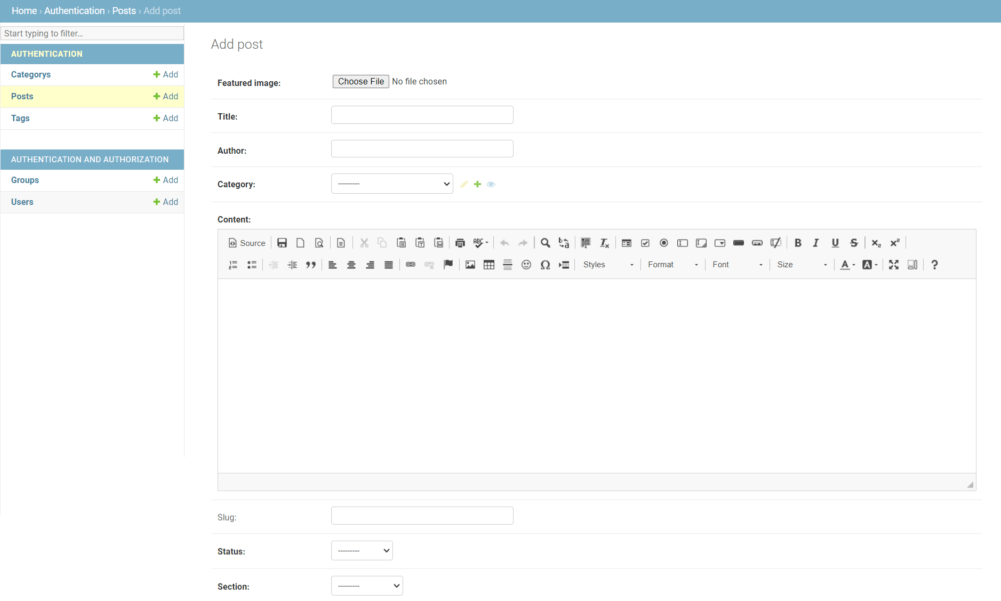Justify text in the editor
Screen dimensions: 1001x601
pyautogui.click(x=388, y=264)
